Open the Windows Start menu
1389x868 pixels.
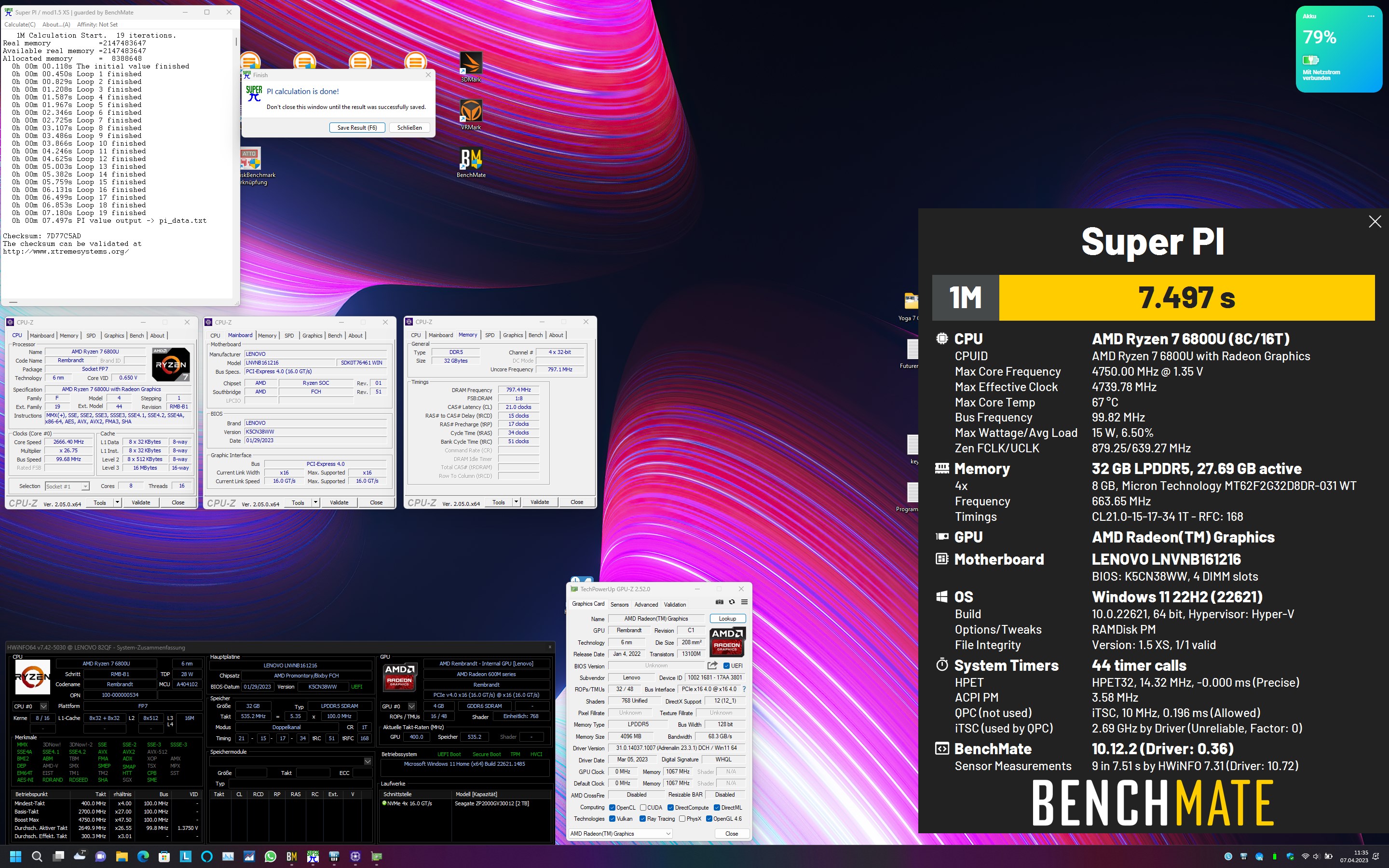[x=15, y=856]
